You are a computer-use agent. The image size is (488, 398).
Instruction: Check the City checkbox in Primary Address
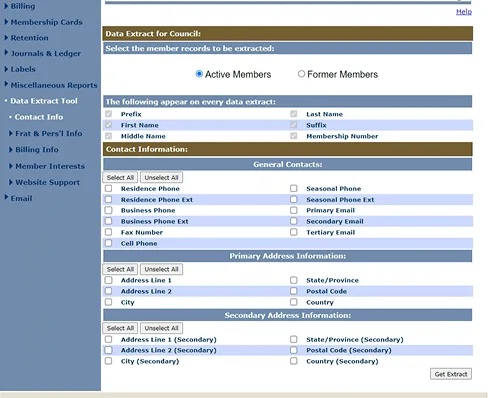click(x=108, y=302)
